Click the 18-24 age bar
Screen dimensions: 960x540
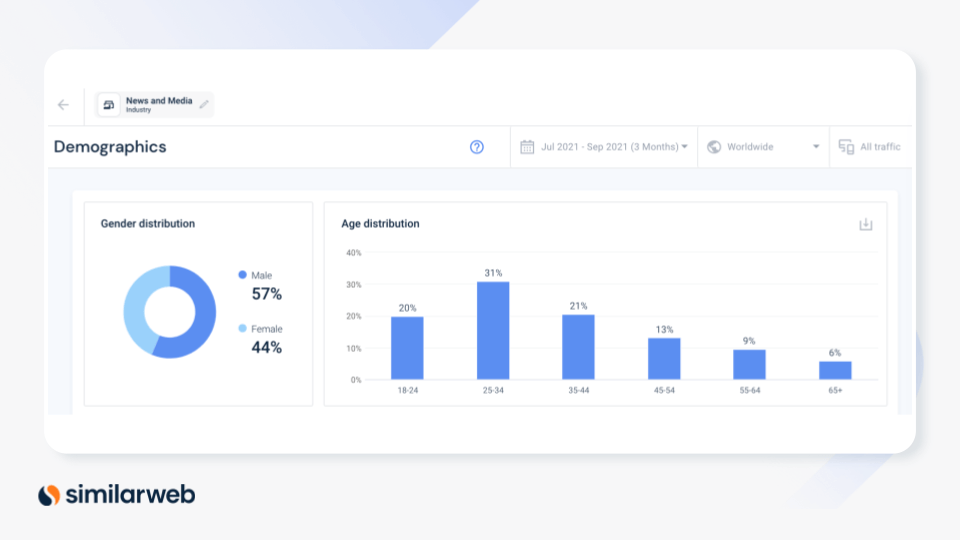point(407,348)
